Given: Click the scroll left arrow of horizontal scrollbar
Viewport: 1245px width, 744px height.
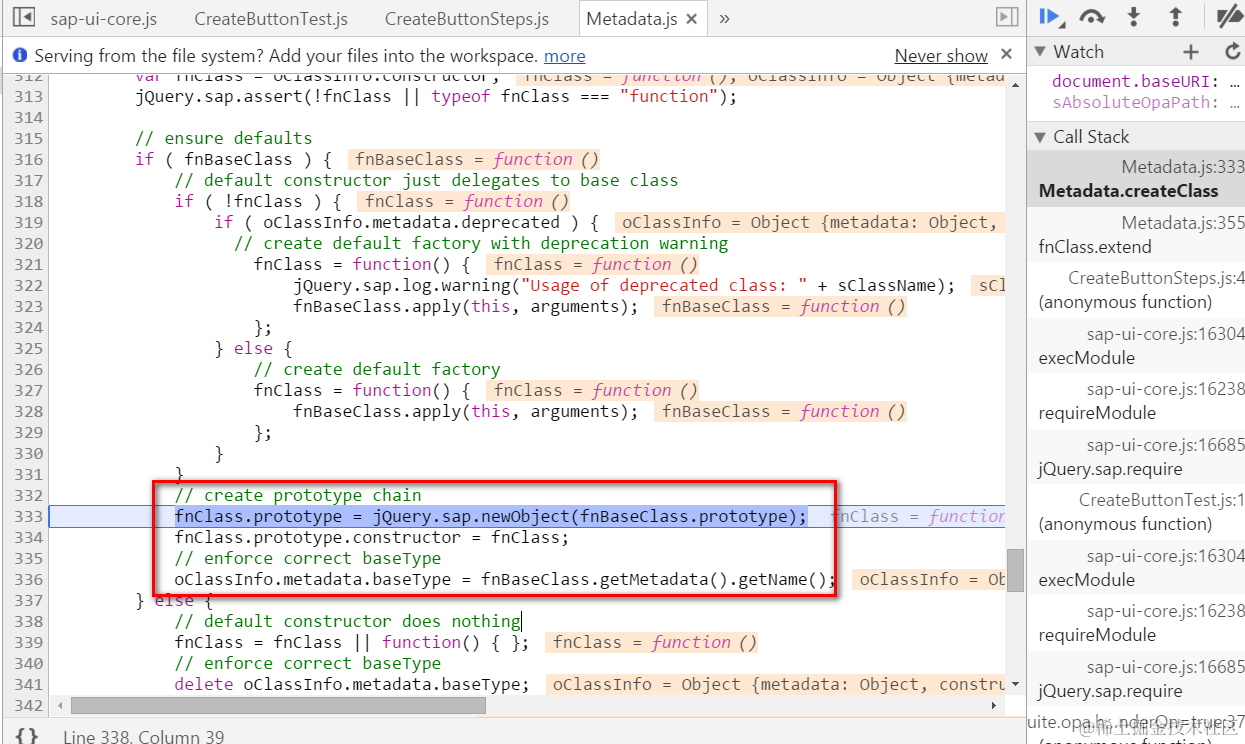Looking at the screenshot, I should 60,705.
